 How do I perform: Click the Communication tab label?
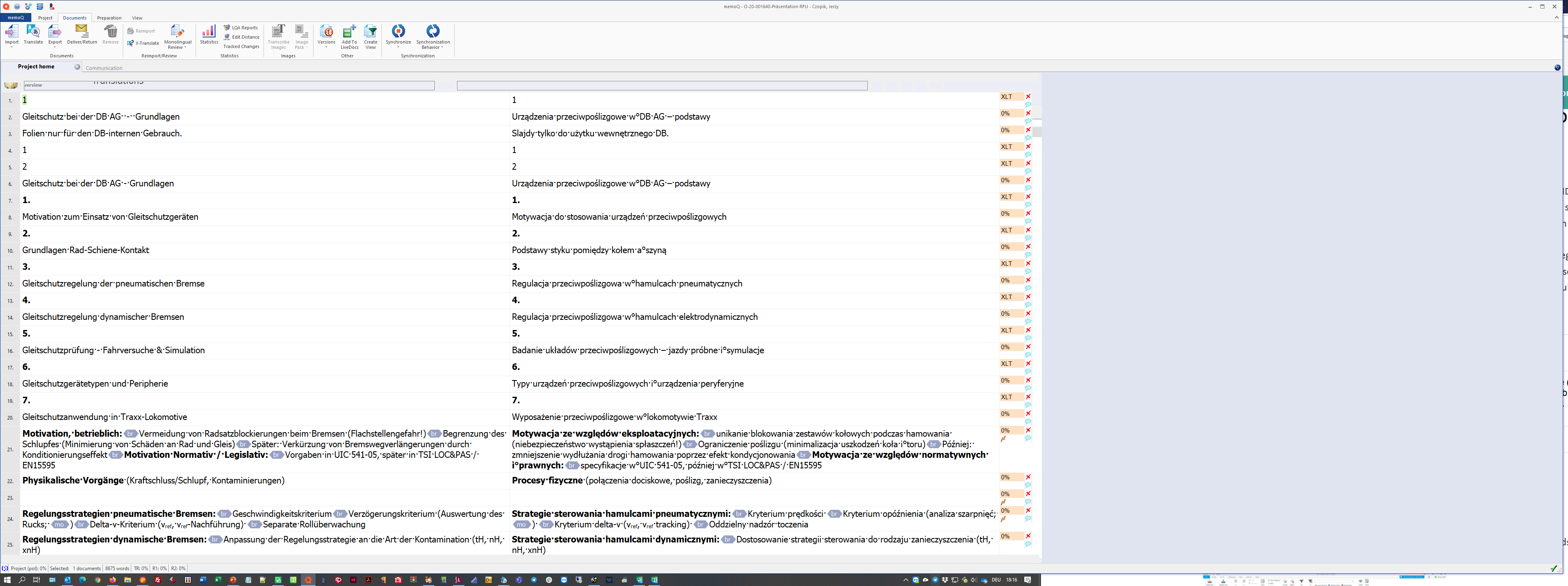pyautogui.click(x=104, y=68)
